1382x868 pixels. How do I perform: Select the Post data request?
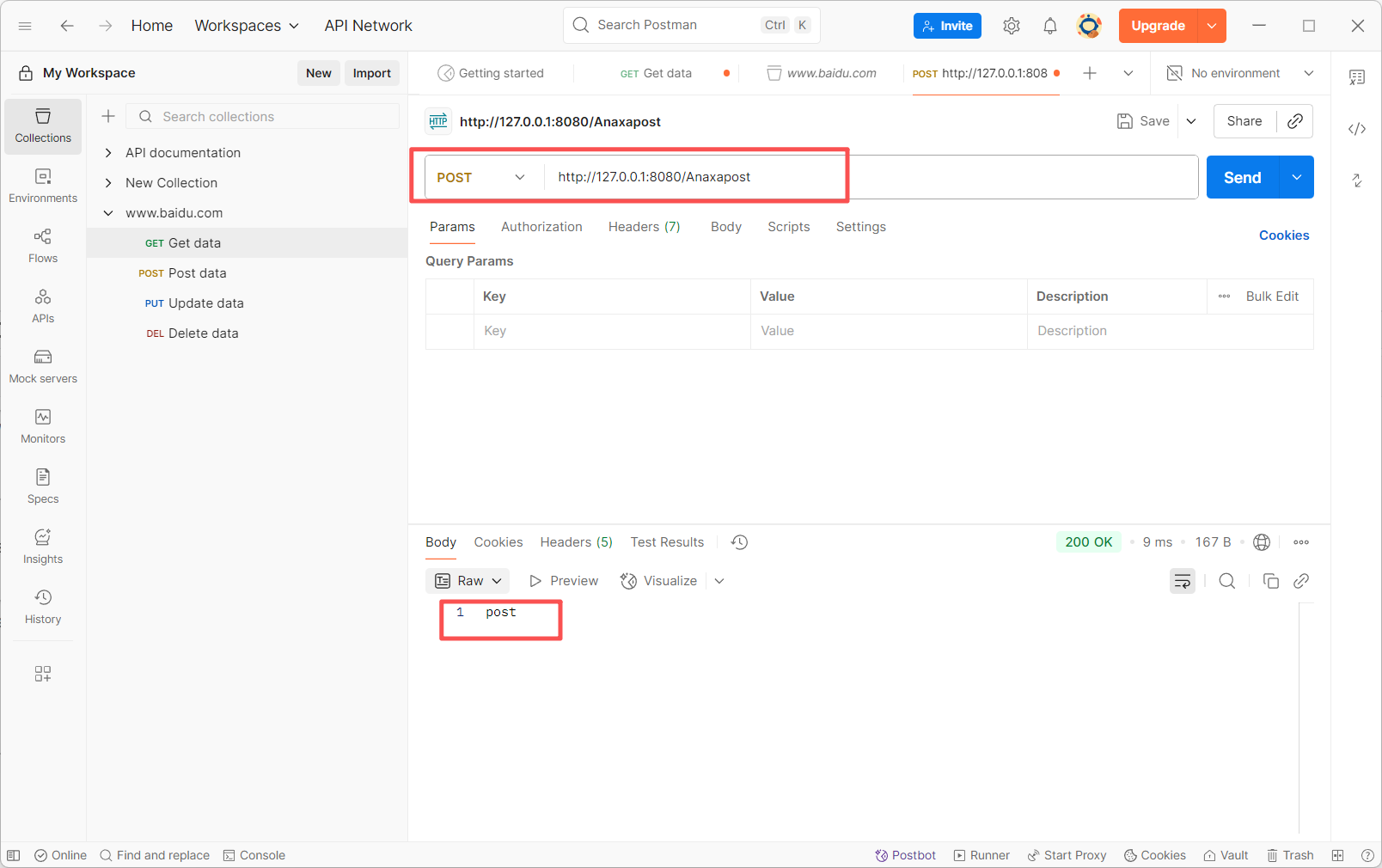coord(248,273)
